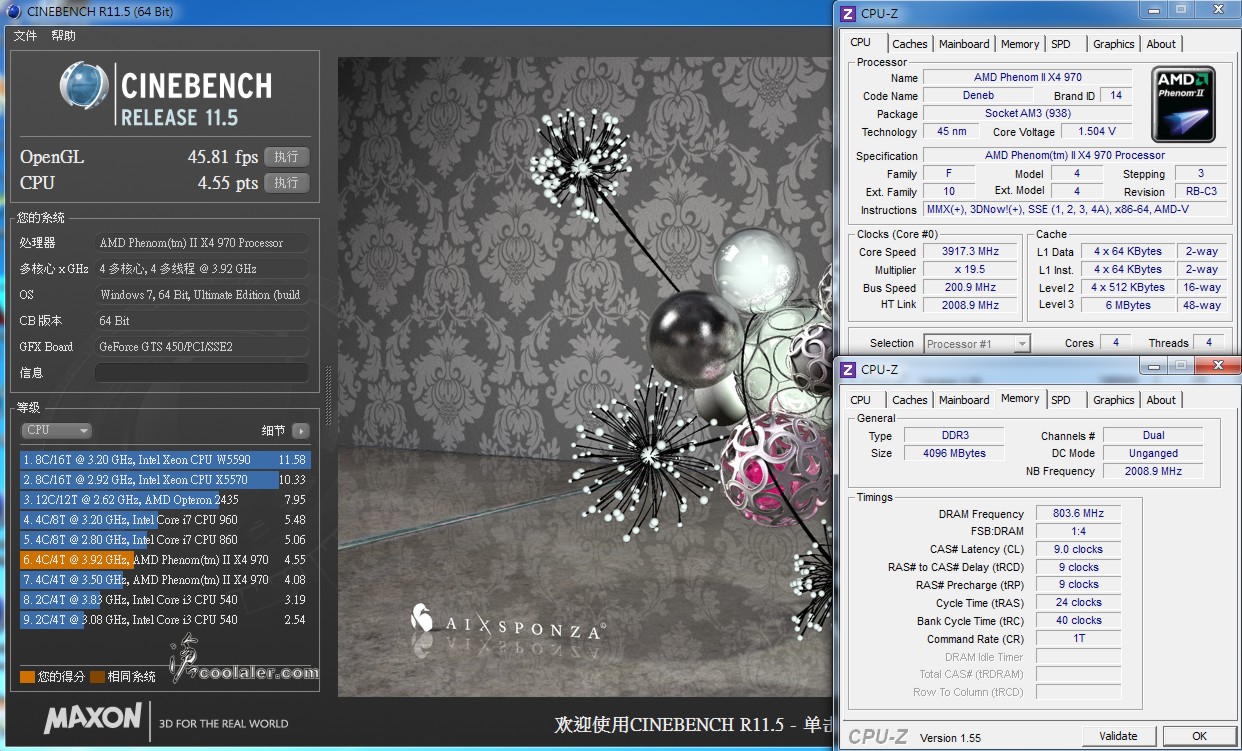Select the Intel Core i7 CPU 960 ranking row

coord(165,520)
